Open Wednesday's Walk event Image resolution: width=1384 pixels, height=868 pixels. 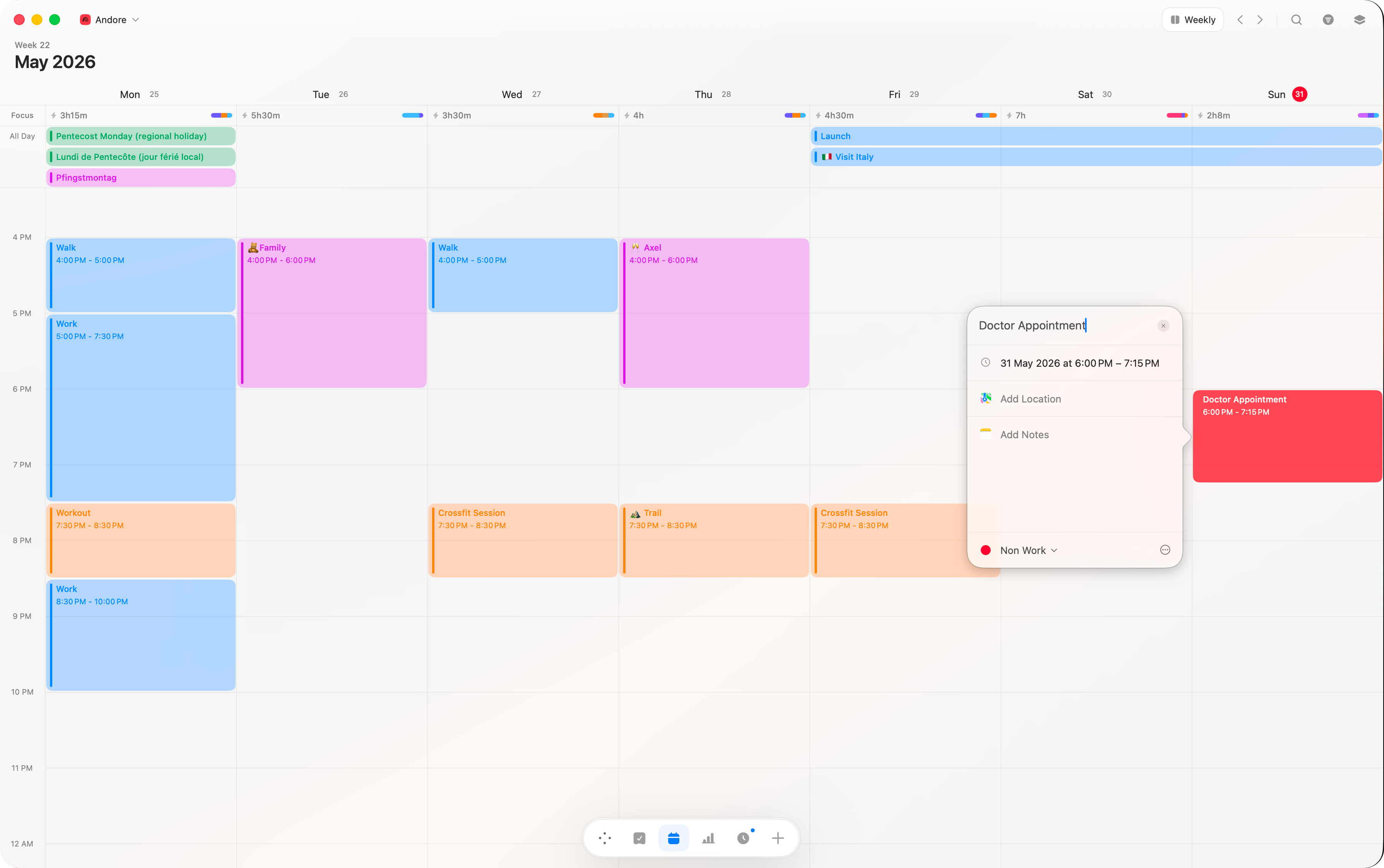[x=523, y=275]
